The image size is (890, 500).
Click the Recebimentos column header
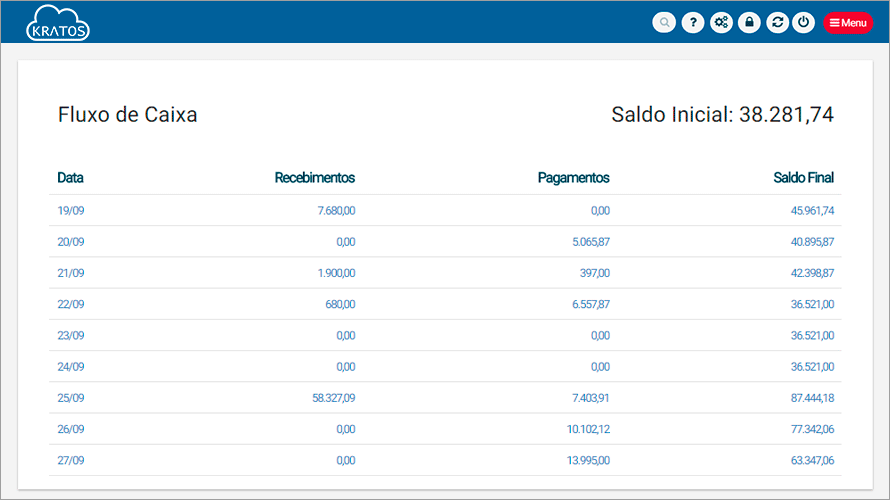click(x=315, y=178)
